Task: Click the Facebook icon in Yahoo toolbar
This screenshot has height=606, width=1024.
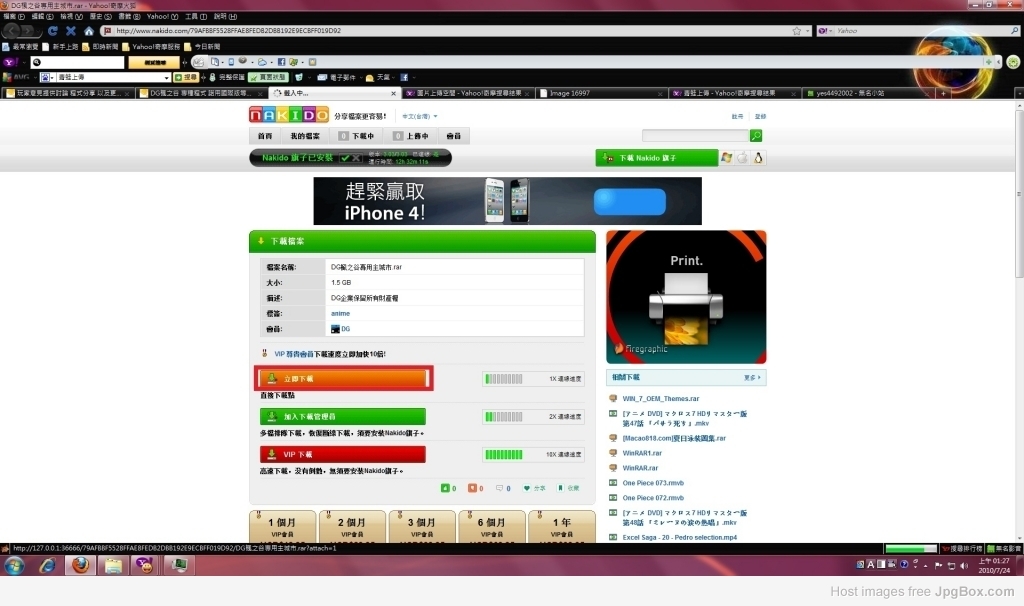Action: point(281,62)
